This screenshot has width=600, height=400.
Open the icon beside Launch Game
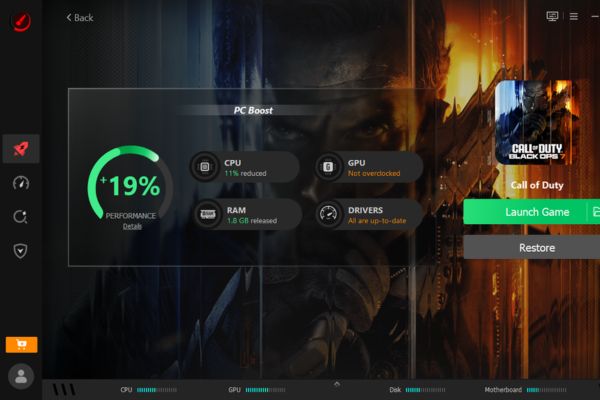point(594,212)
